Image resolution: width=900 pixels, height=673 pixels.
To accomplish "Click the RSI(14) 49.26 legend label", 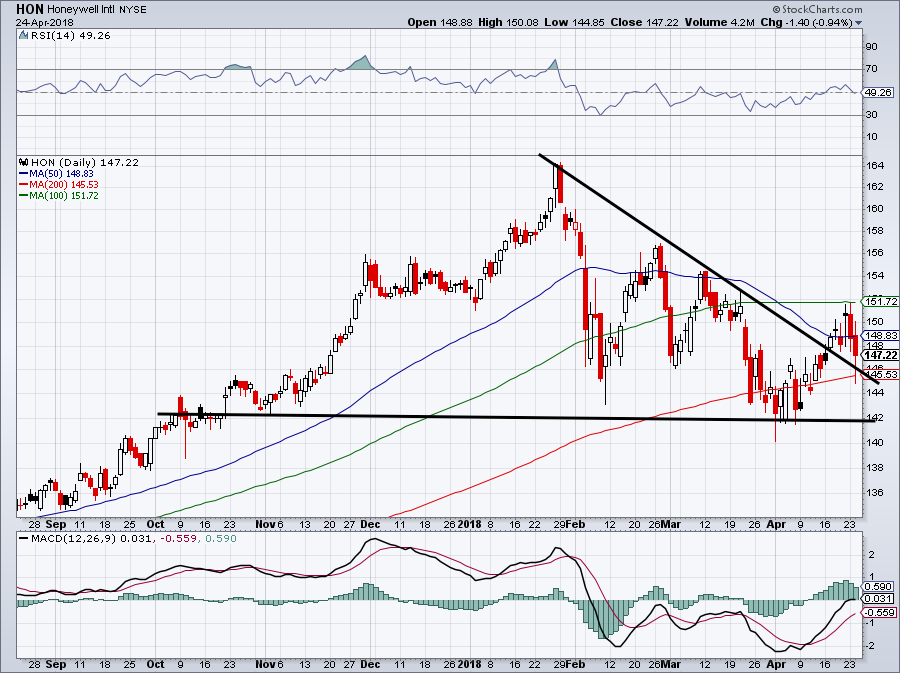I will point(71,35).
